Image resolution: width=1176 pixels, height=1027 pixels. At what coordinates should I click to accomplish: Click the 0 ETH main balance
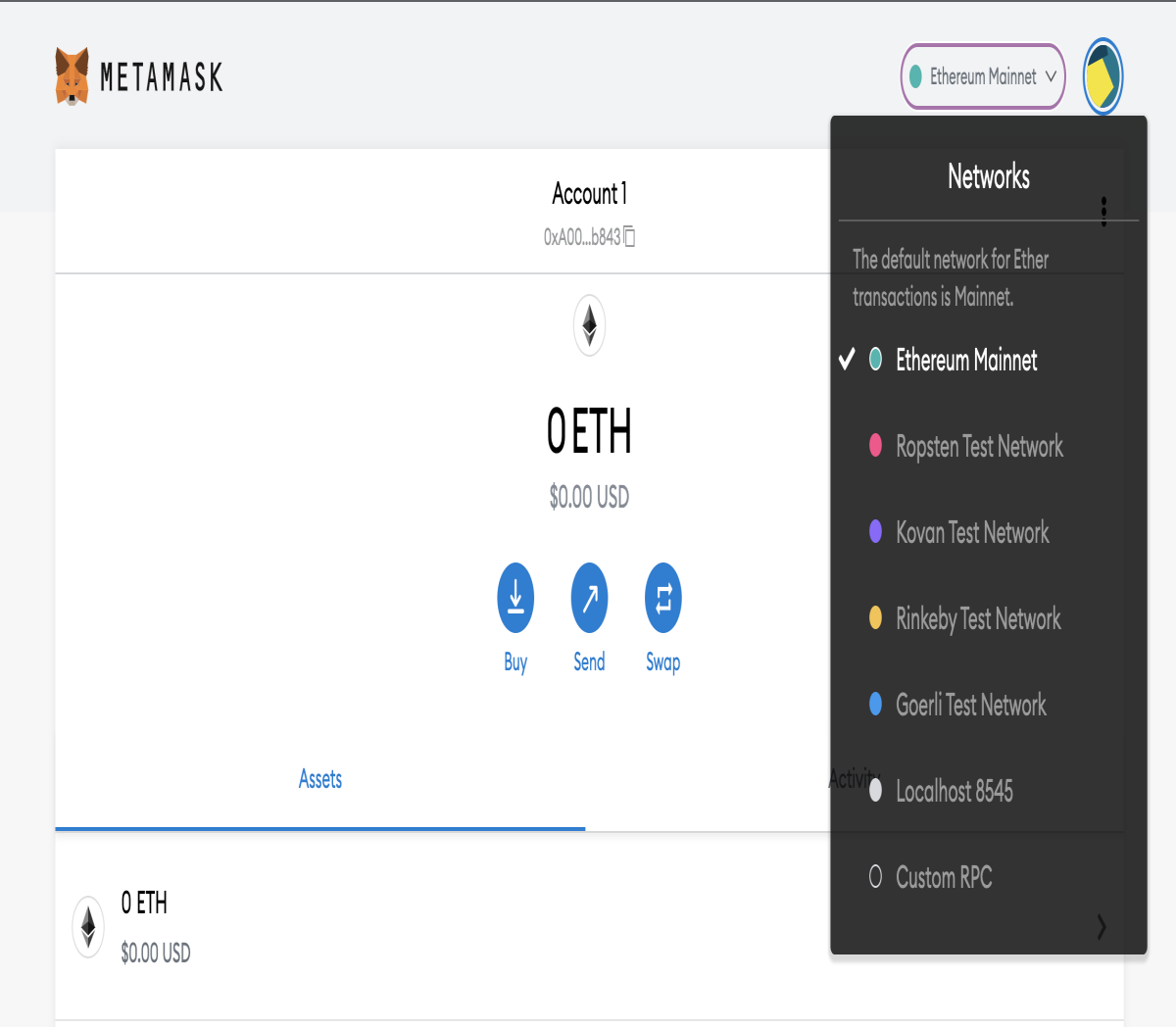click(589, 431)
